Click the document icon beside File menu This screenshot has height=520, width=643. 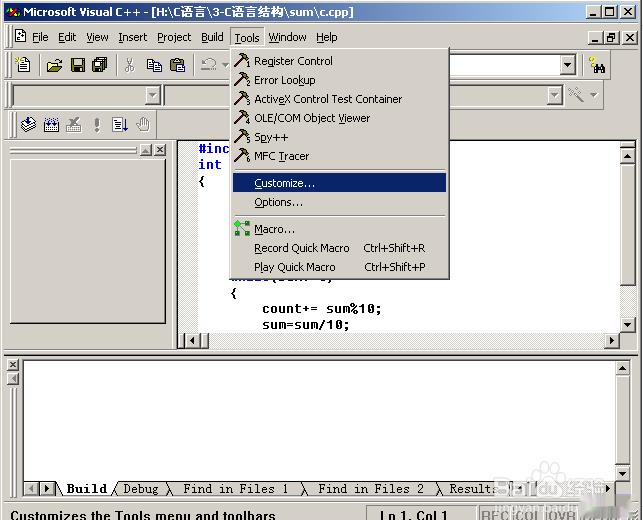click(21, 36)
